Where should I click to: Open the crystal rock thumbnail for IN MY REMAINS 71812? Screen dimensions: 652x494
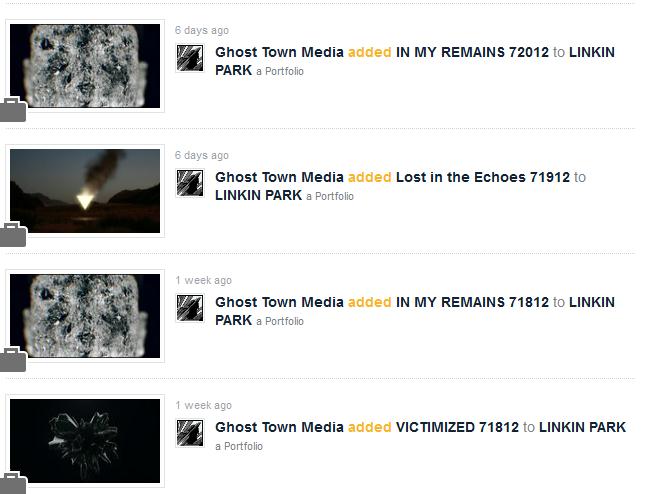coord(85,316)
